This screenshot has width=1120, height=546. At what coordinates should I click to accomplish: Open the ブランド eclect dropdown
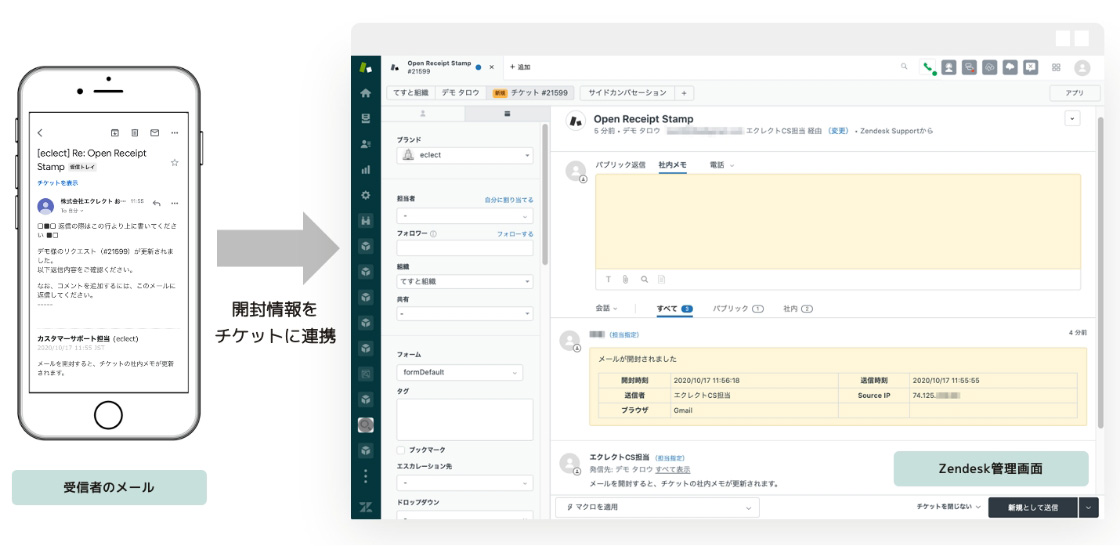pyautogui.click(x=465, y=155)
